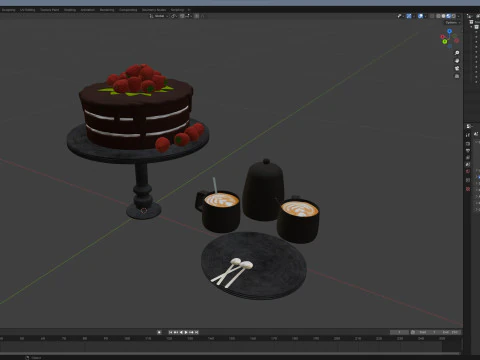Select rendered viewport shading mode
Screen dimensions: 480x360
point(453,16)
